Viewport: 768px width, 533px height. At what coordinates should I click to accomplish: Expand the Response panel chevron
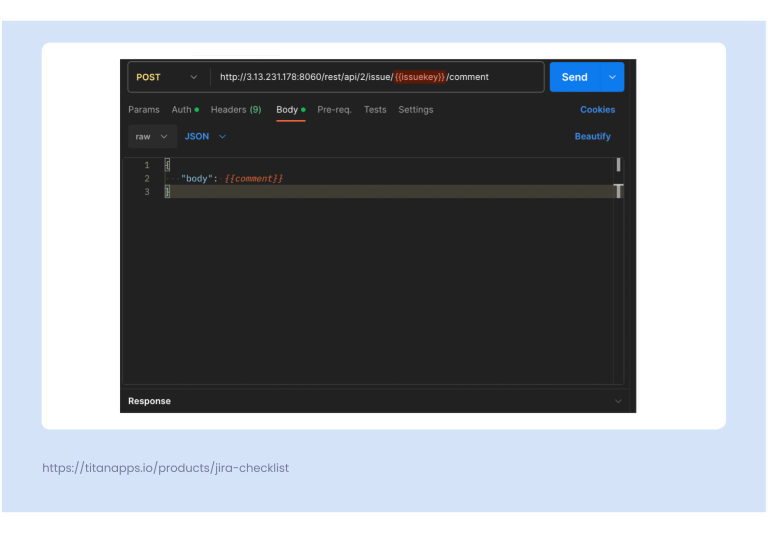pos(617,401)
